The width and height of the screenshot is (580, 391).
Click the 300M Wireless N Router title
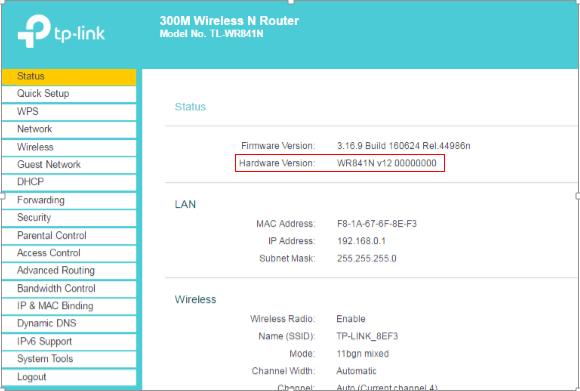click(x=229, y=21)
